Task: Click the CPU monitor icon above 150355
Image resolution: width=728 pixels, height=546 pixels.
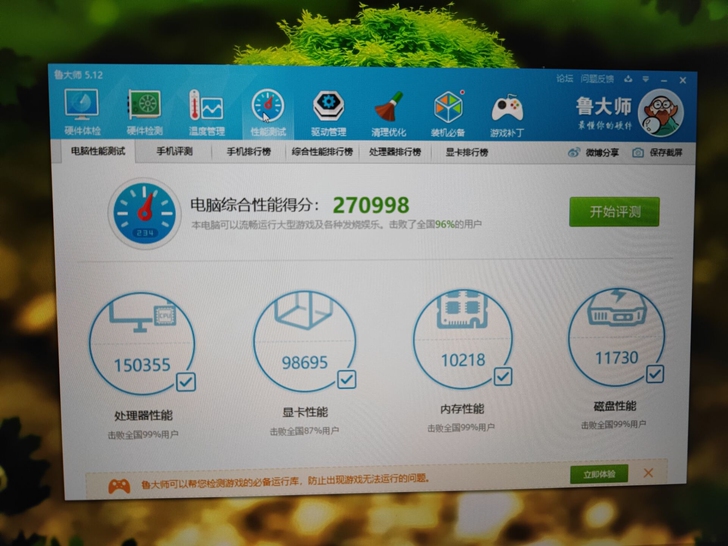Action: point(142,317)
